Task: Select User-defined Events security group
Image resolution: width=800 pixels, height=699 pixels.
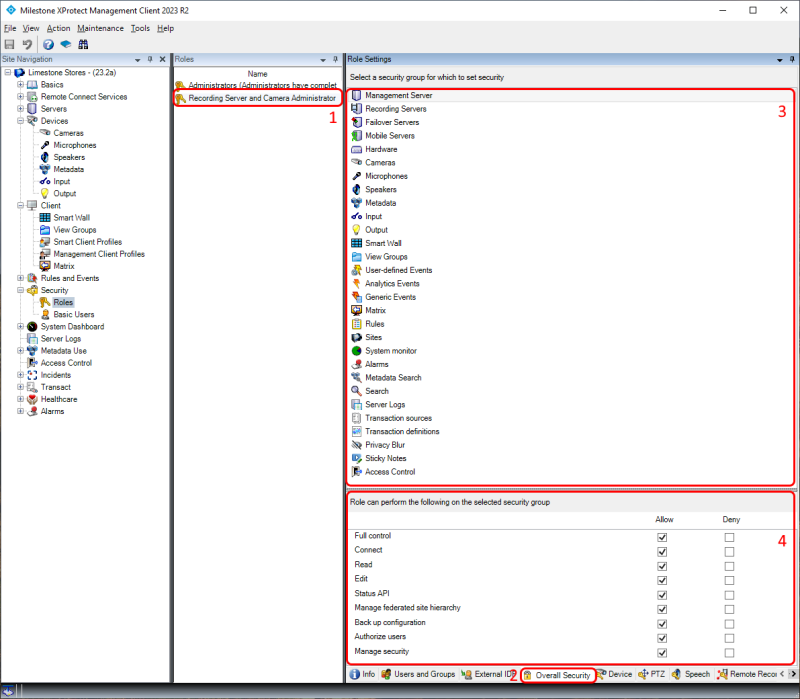Action: point(398,270)
